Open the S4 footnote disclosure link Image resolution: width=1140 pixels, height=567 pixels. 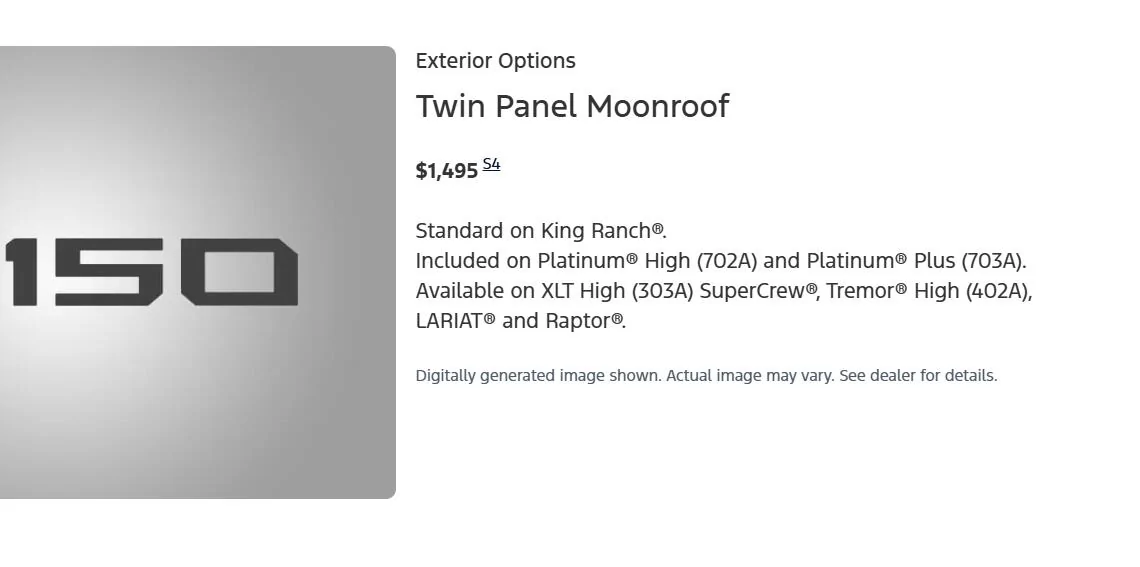click(491, 165)
